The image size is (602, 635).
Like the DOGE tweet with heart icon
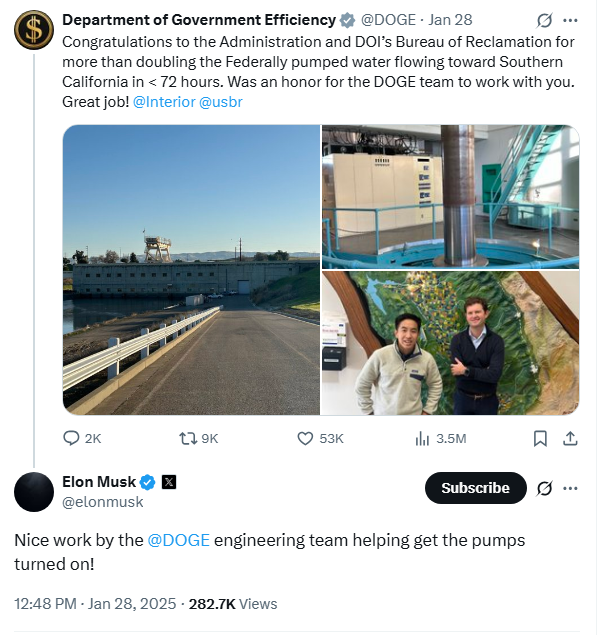coord(307,438)
